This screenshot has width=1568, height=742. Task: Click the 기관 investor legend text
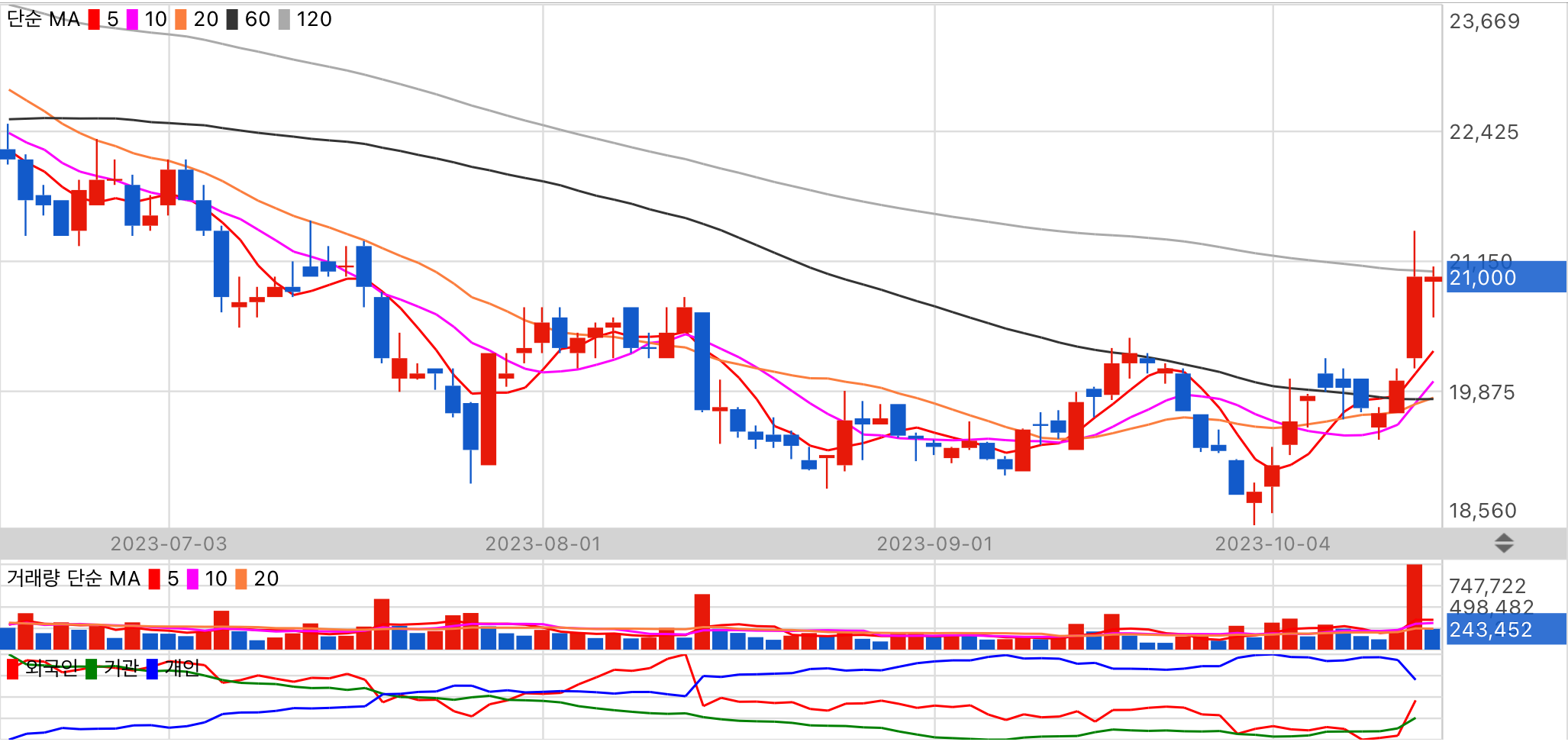click(x=121, y=669)
